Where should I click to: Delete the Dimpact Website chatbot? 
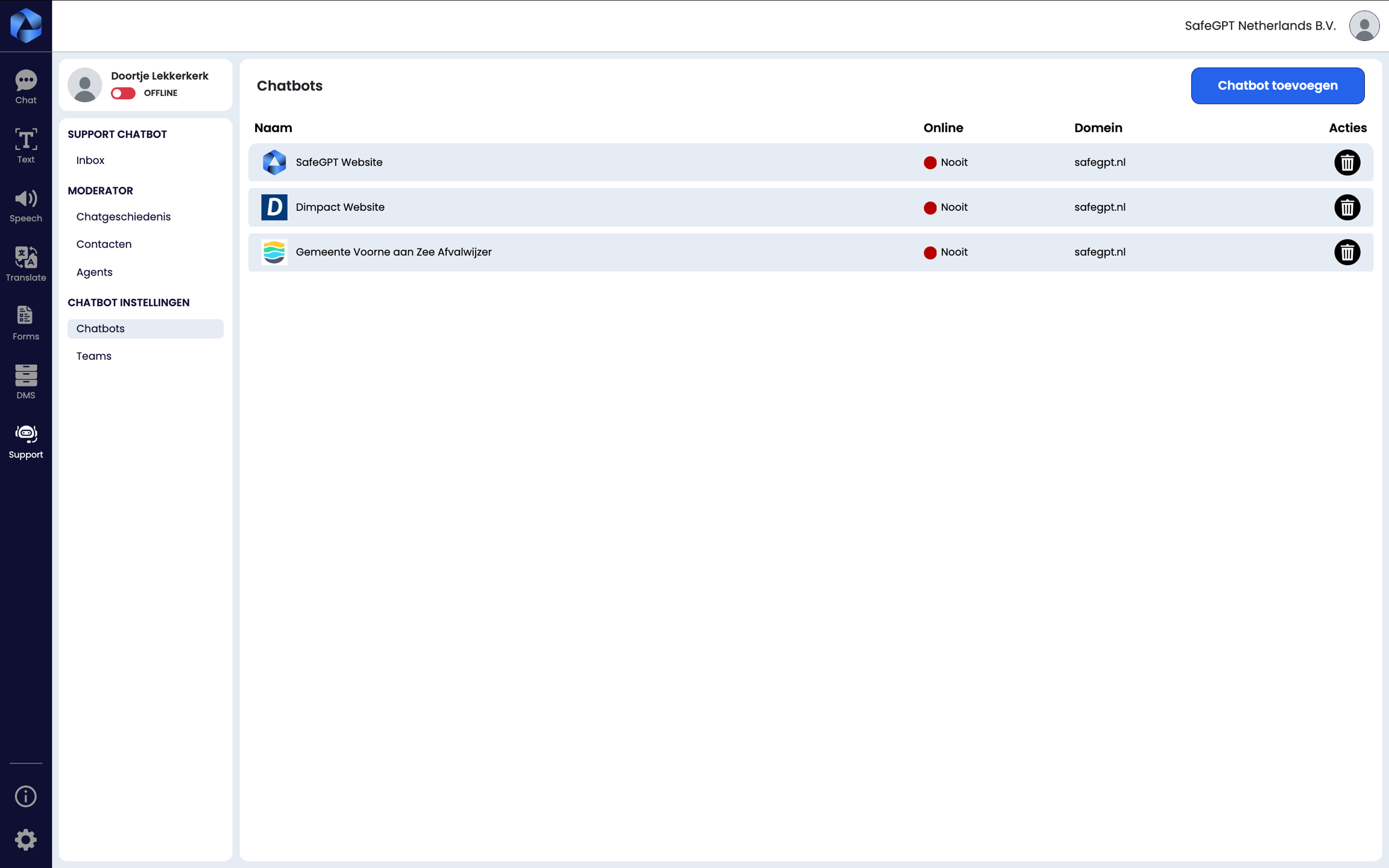coord(1347,207)
